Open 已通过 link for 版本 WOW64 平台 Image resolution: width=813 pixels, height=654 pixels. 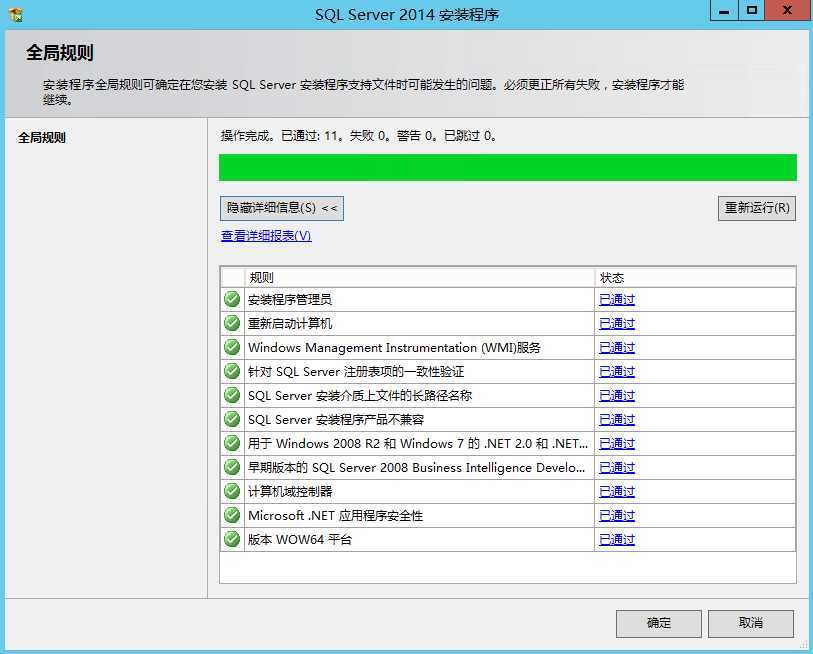point(616,540)
